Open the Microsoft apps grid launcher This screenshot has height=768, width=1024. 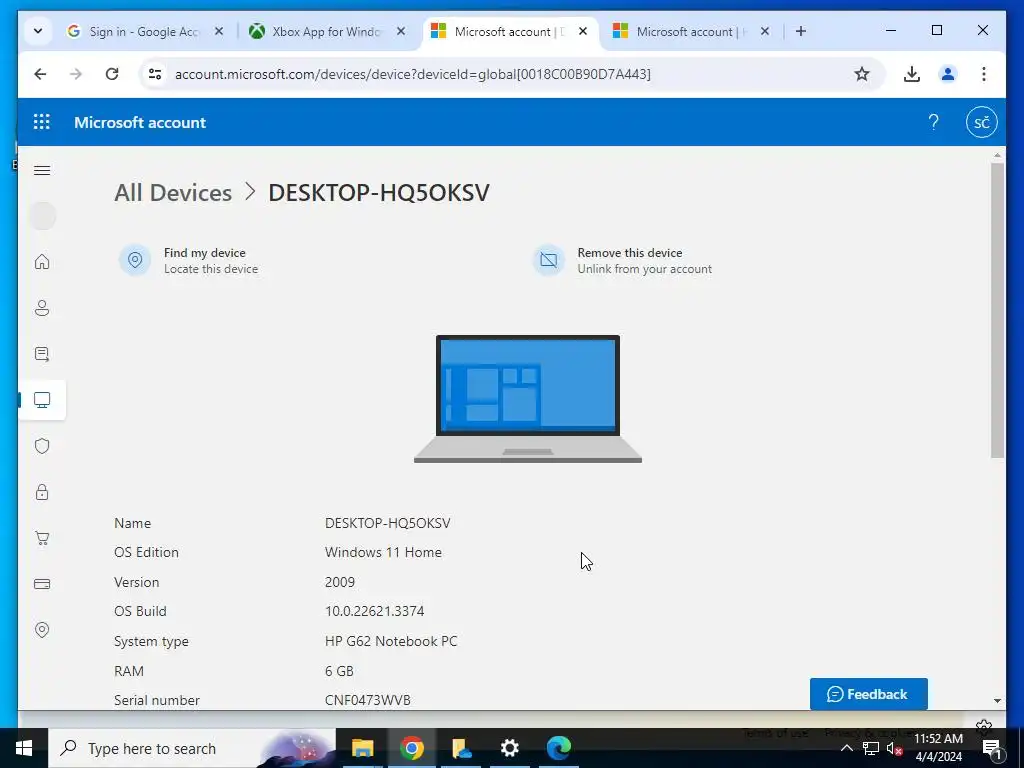(x=42, y=122)
